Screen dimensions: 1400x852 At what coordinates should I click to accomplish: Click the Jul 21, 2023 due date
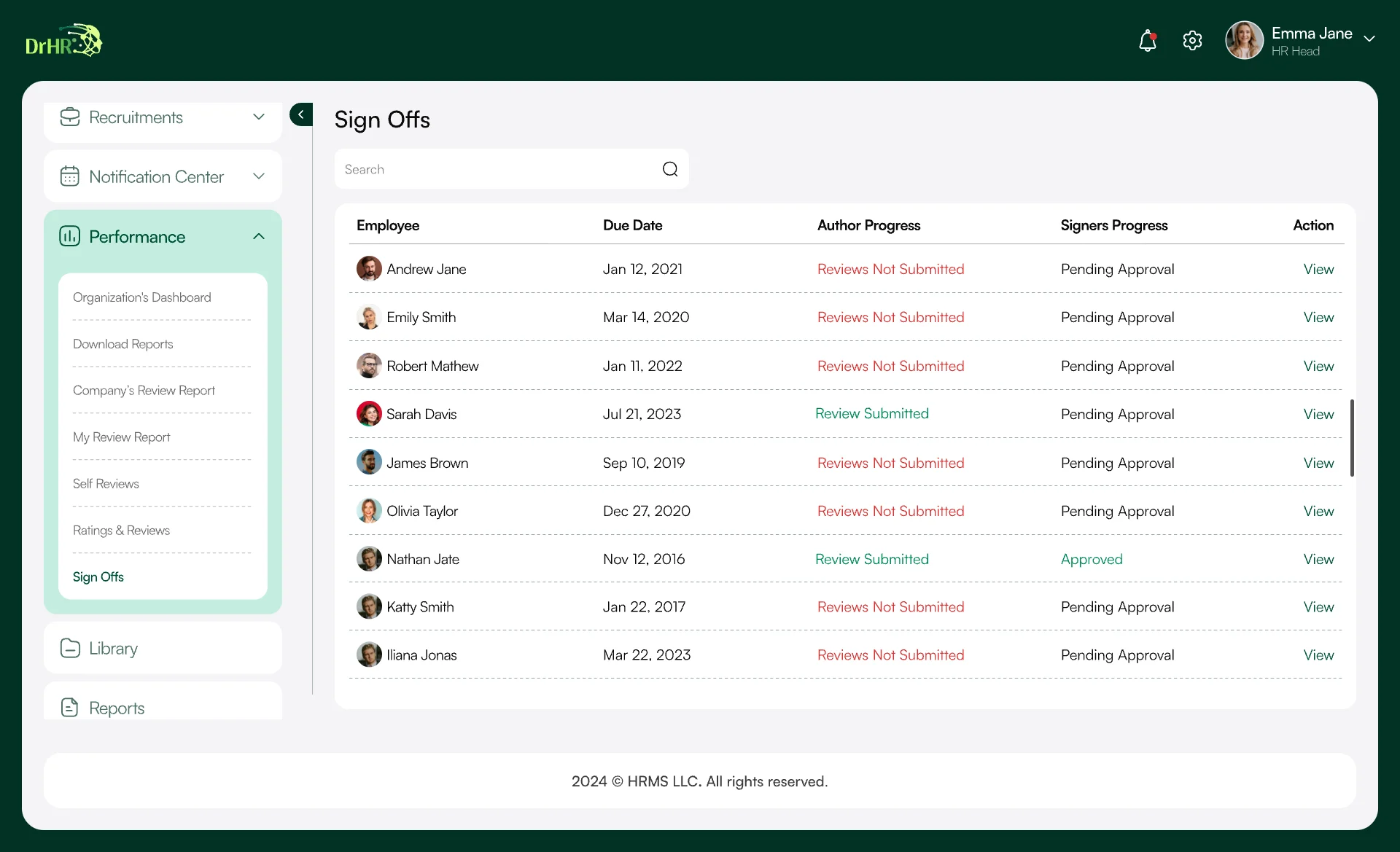tap(642, 414)
